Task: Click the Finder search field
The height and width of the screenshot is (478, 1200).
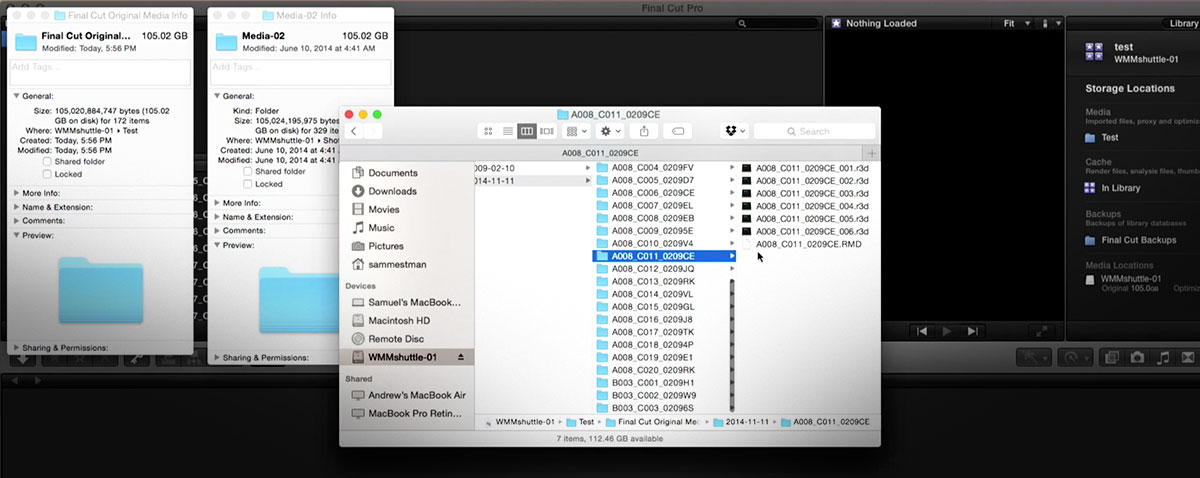Action: [814, 131]
